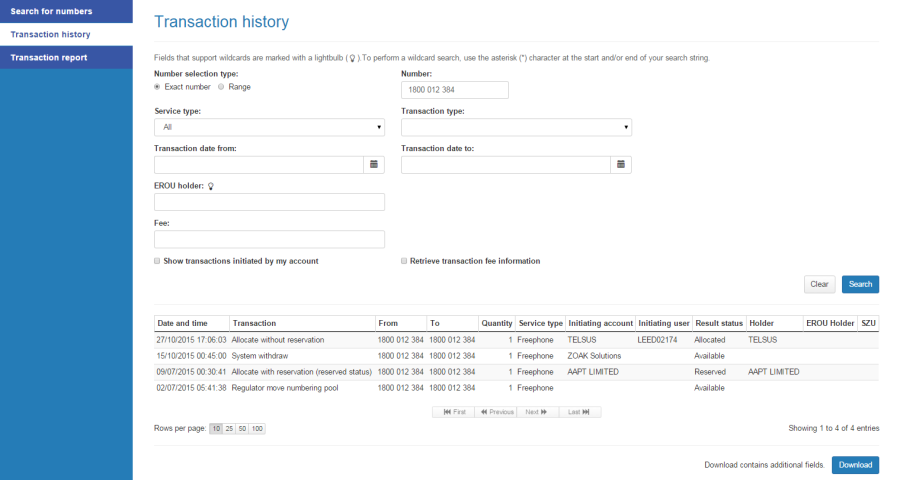The image size is (900, 480).
Task: Click date cell 15/10/2015 00:45:00
Action: [192, 356]
